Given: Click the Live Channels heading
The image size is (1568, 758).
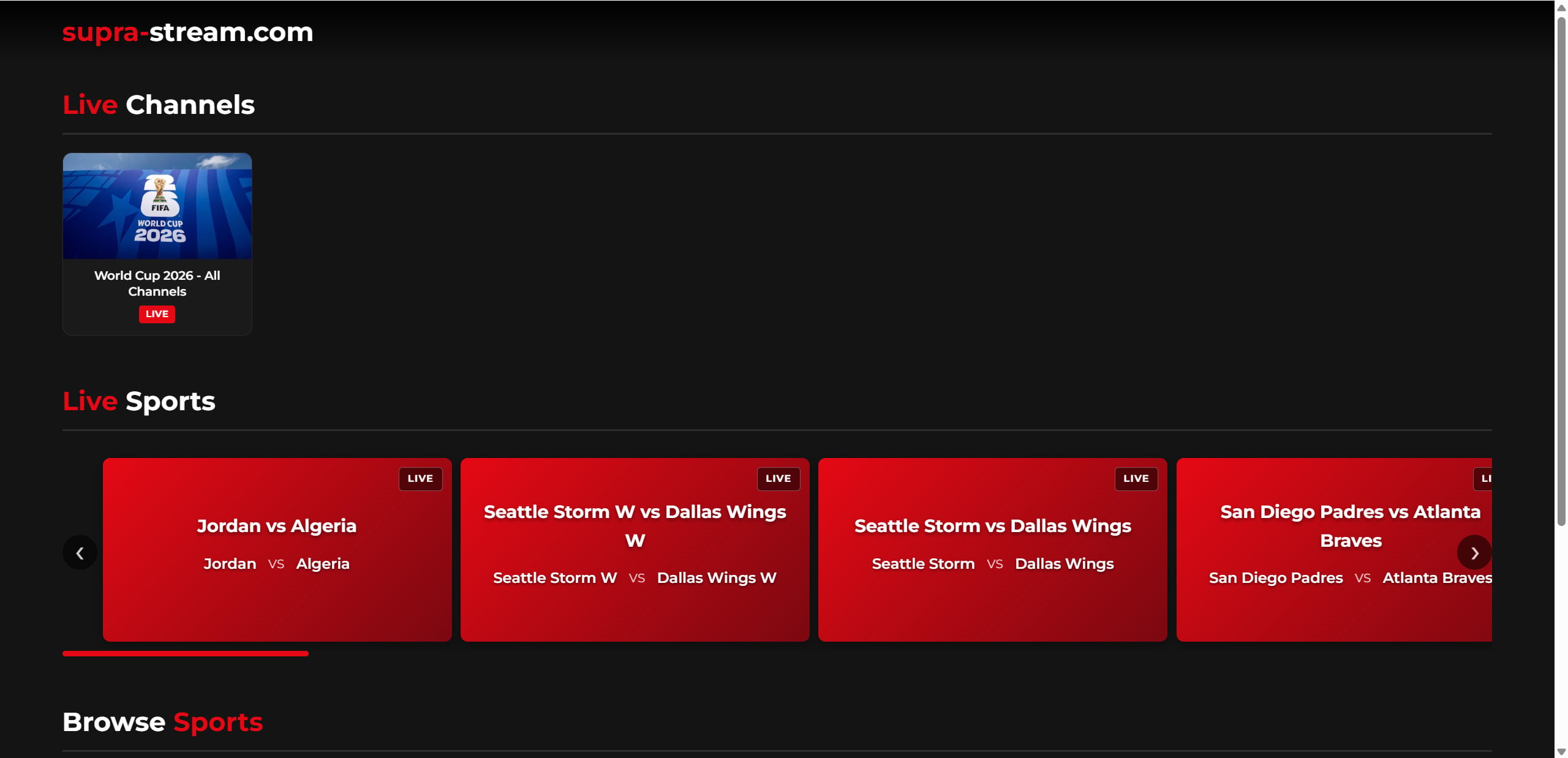Looking at the screenshot, I should [159, 105].
